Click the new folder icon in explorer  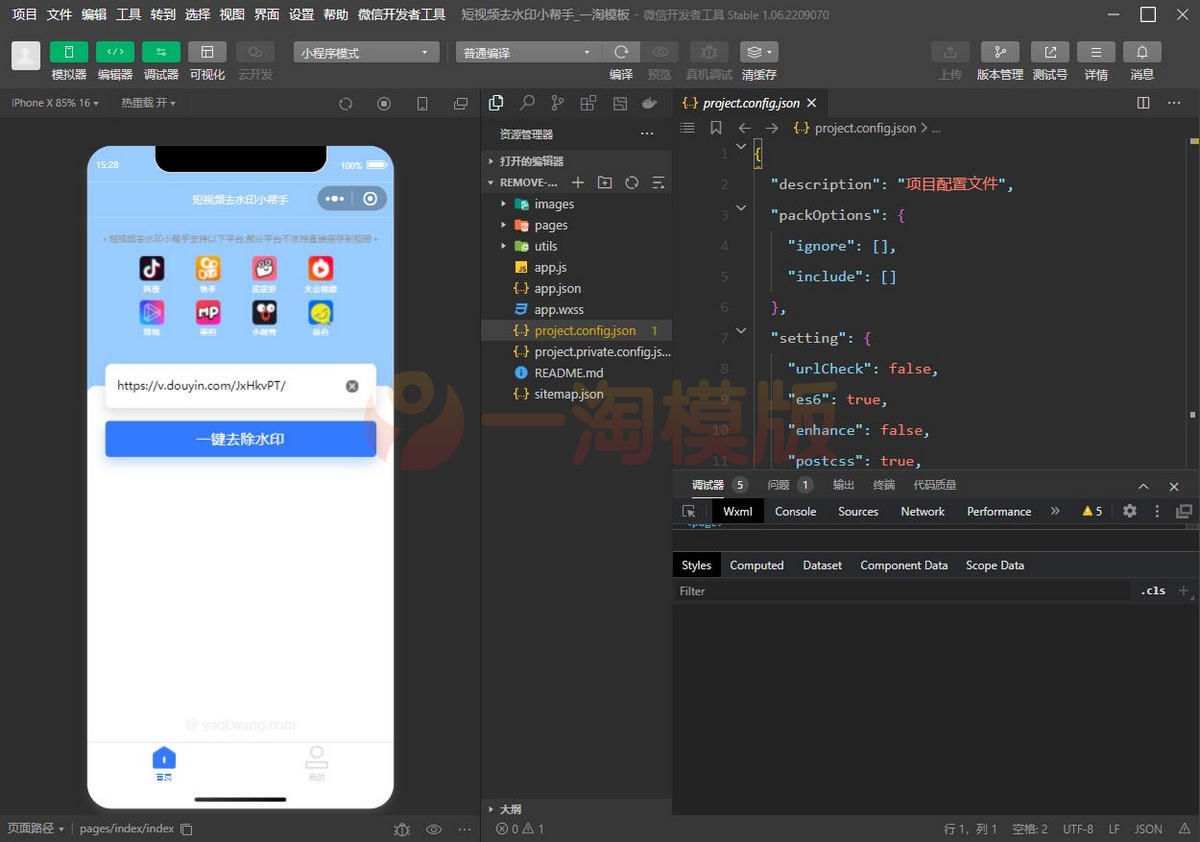(x=604, y=182)
